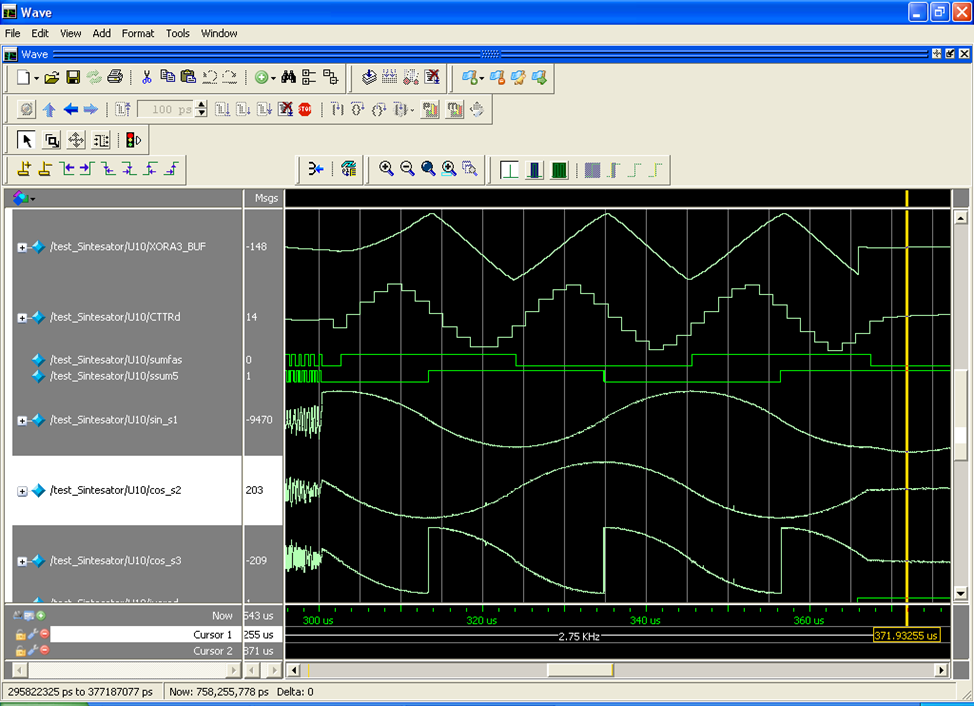Image resolution: width=974 pixels, height=706 pixels.
Task: Select the arrow pointer Select mode
Action: pyautogui.click(x=26, y=140)
